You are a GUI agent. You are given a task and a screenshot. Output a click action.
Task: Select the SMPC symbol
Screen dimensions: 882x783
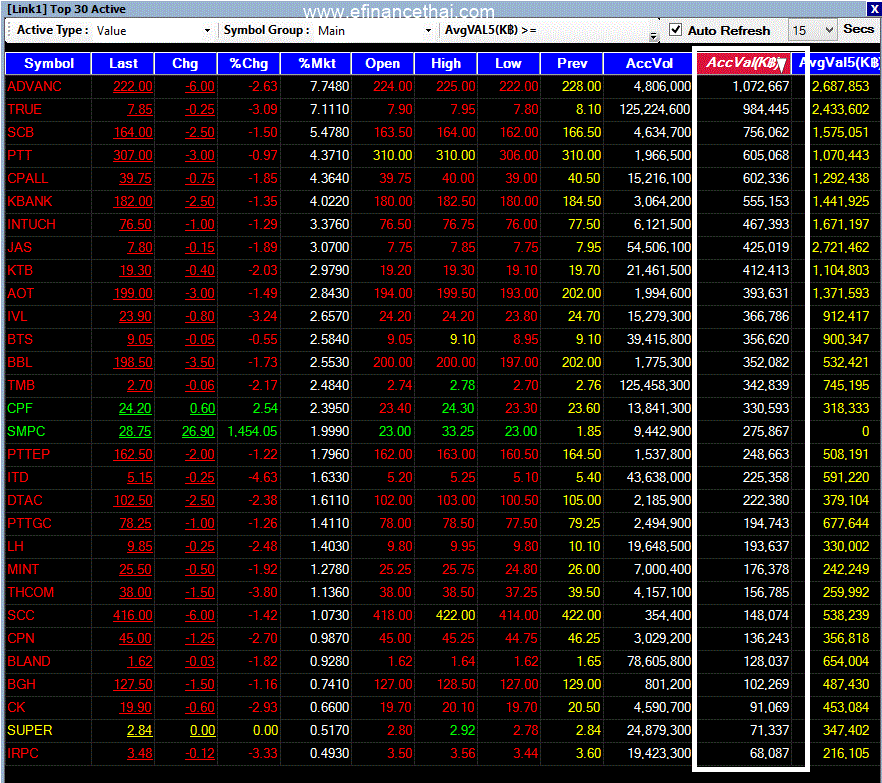26,431
